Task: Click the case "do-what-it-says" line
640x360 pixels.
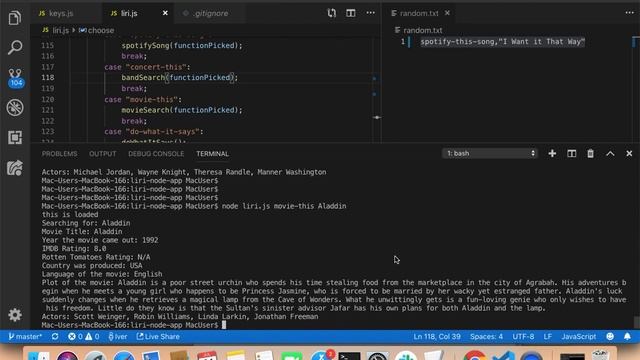Action: [153, 131]
